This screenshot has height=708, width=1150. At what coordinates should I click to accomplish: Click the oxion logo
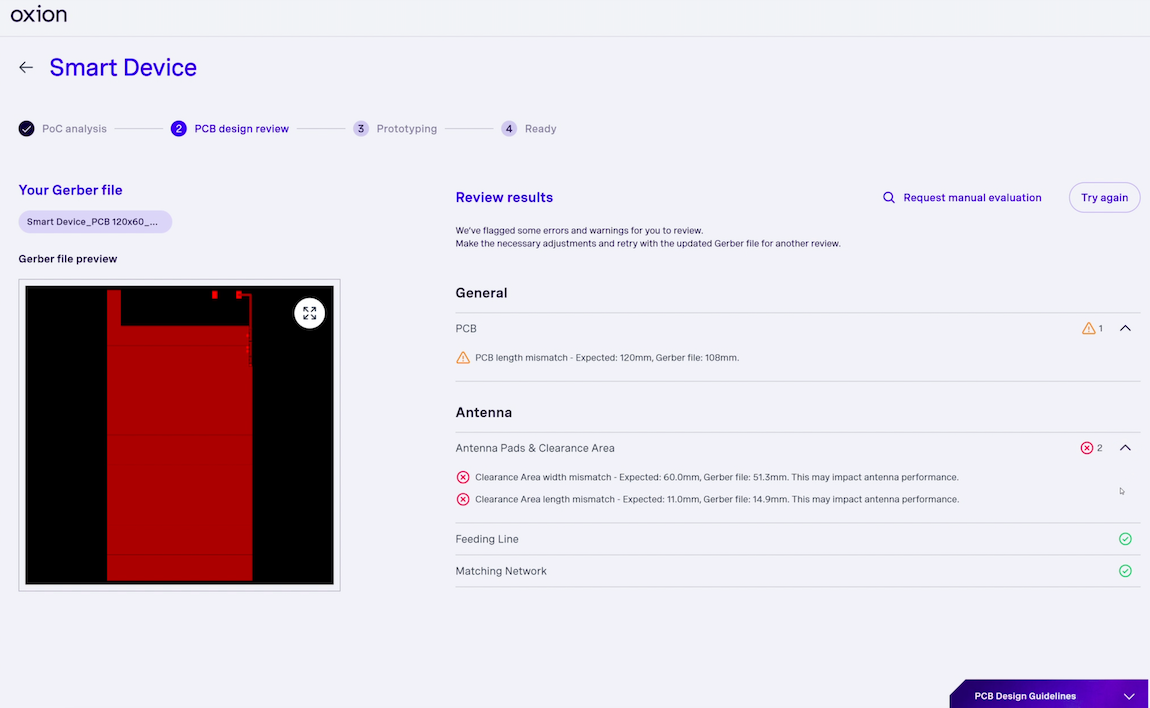tap(39, 15)
